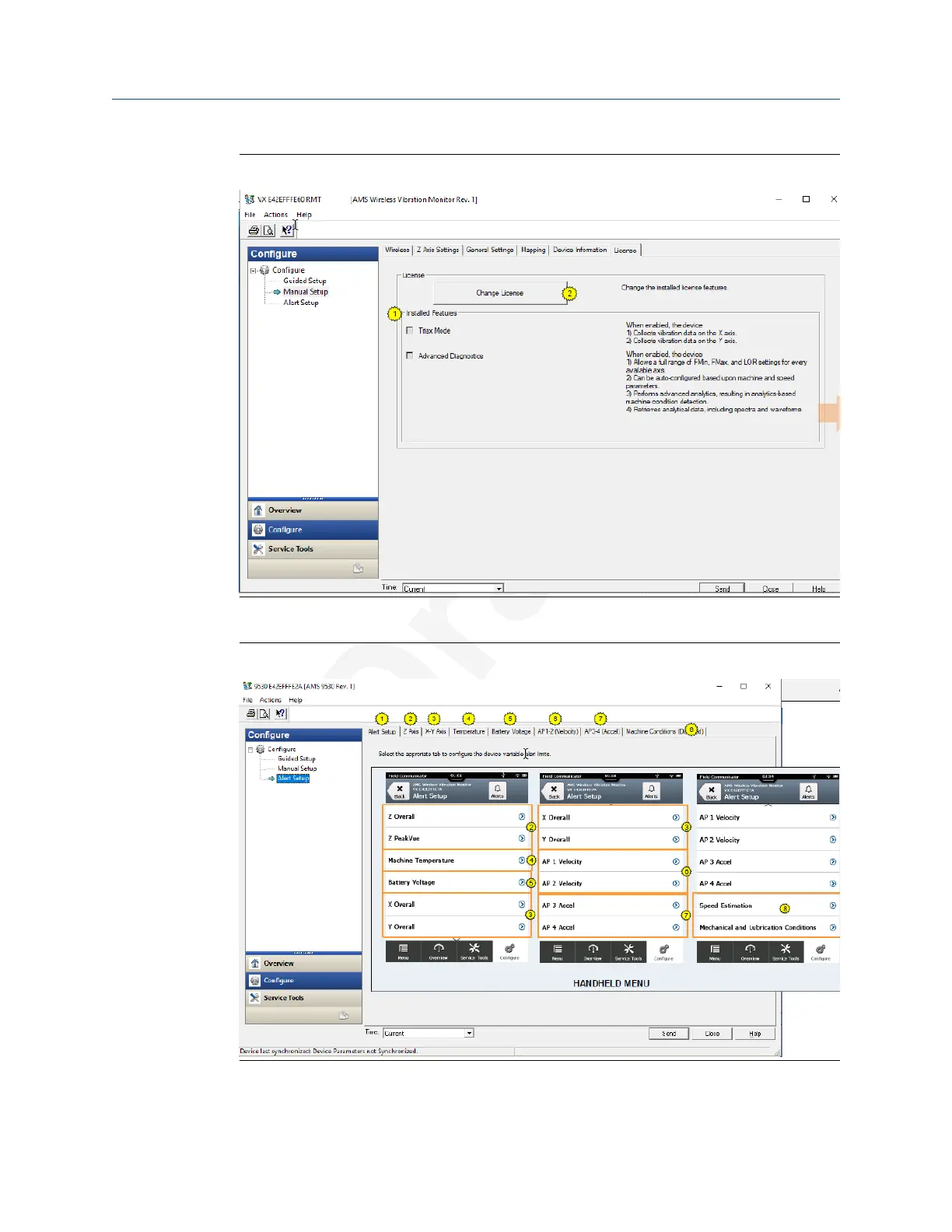The width and height of the screenshot is (952, 1232).
Task: Select Alert Setup in Vibration Monitor tree
Action: coord(301,303)
